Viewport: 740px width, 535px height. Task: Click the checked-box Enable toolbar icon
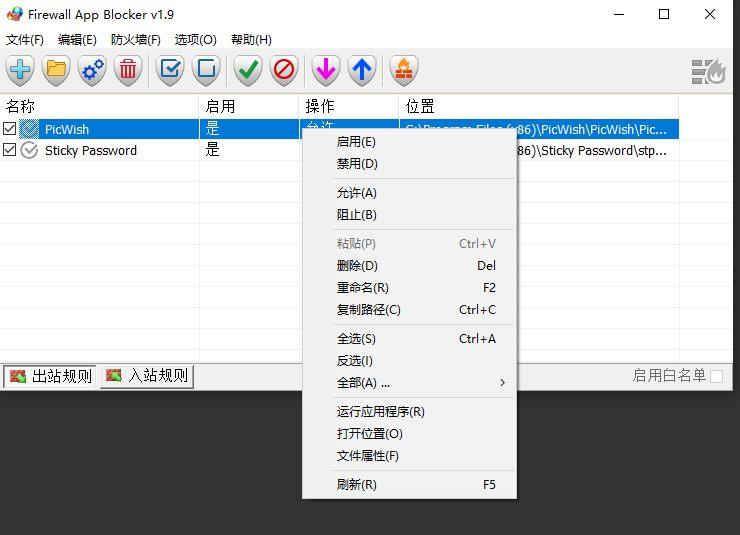point(170,70)
